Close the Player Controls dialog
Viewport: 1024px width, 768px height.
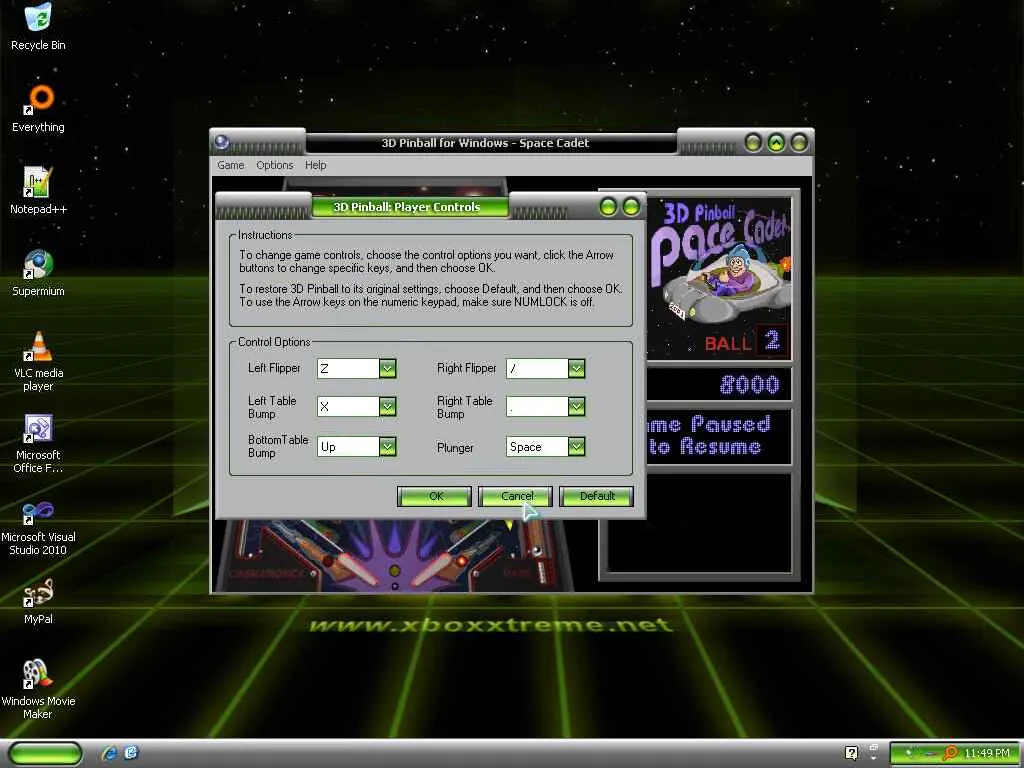click(x=631, y=207)
